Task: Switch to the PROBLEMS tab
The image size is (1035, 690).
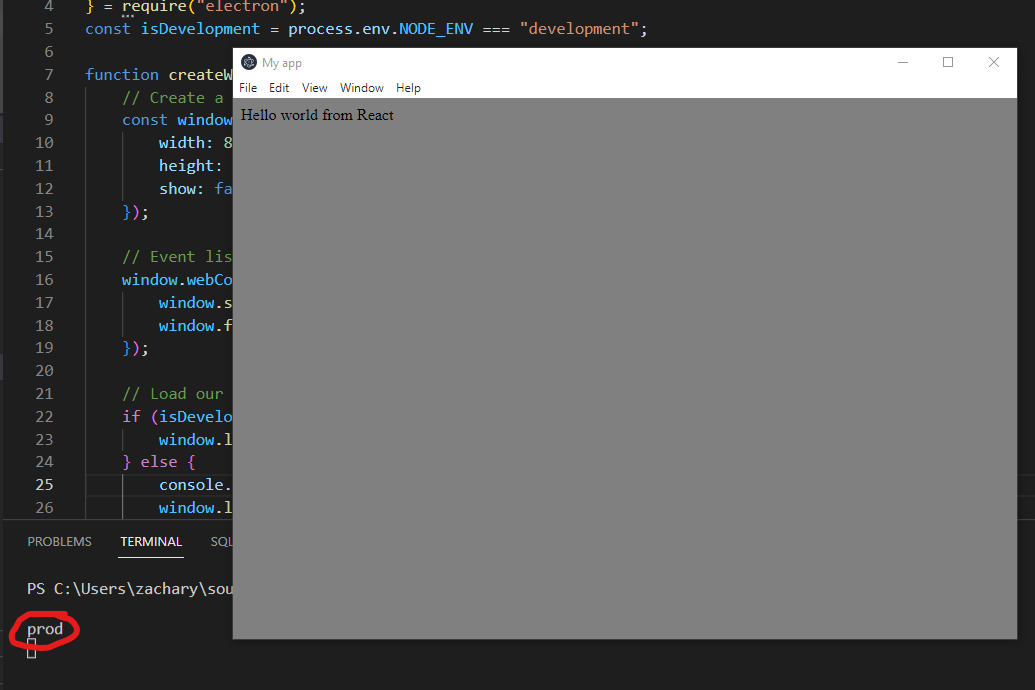Action: pos(59,541)
